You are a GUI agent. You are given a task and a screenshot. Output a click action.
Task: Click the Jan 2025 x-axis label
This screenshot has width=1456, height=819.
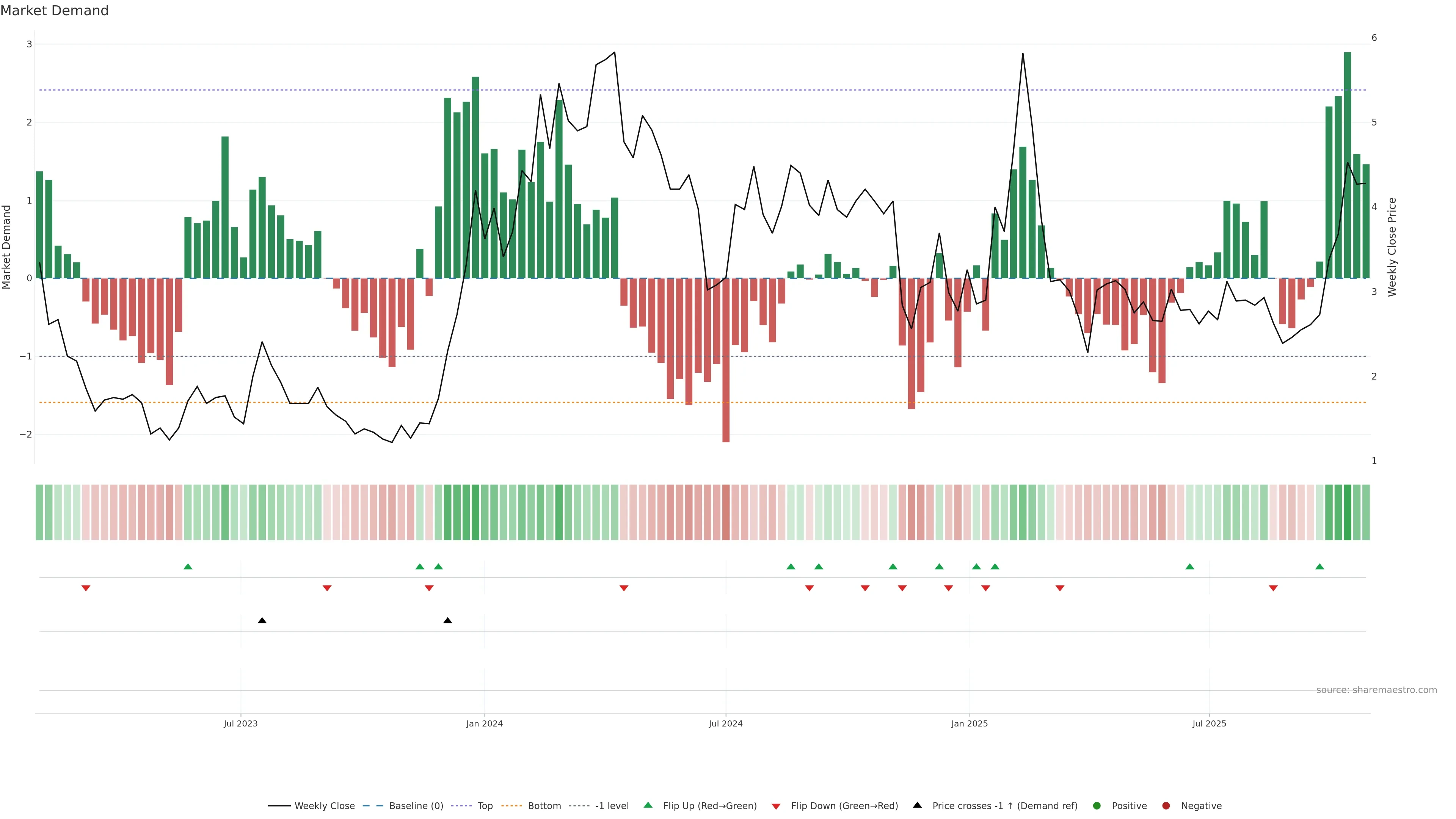[970, 723]
